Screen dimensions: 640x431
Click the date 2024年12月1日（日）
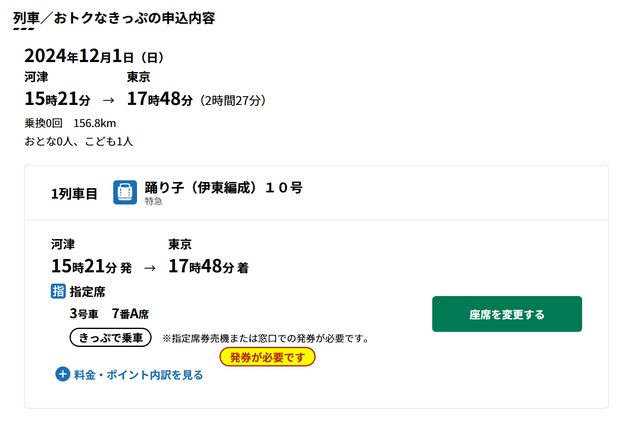94,56
